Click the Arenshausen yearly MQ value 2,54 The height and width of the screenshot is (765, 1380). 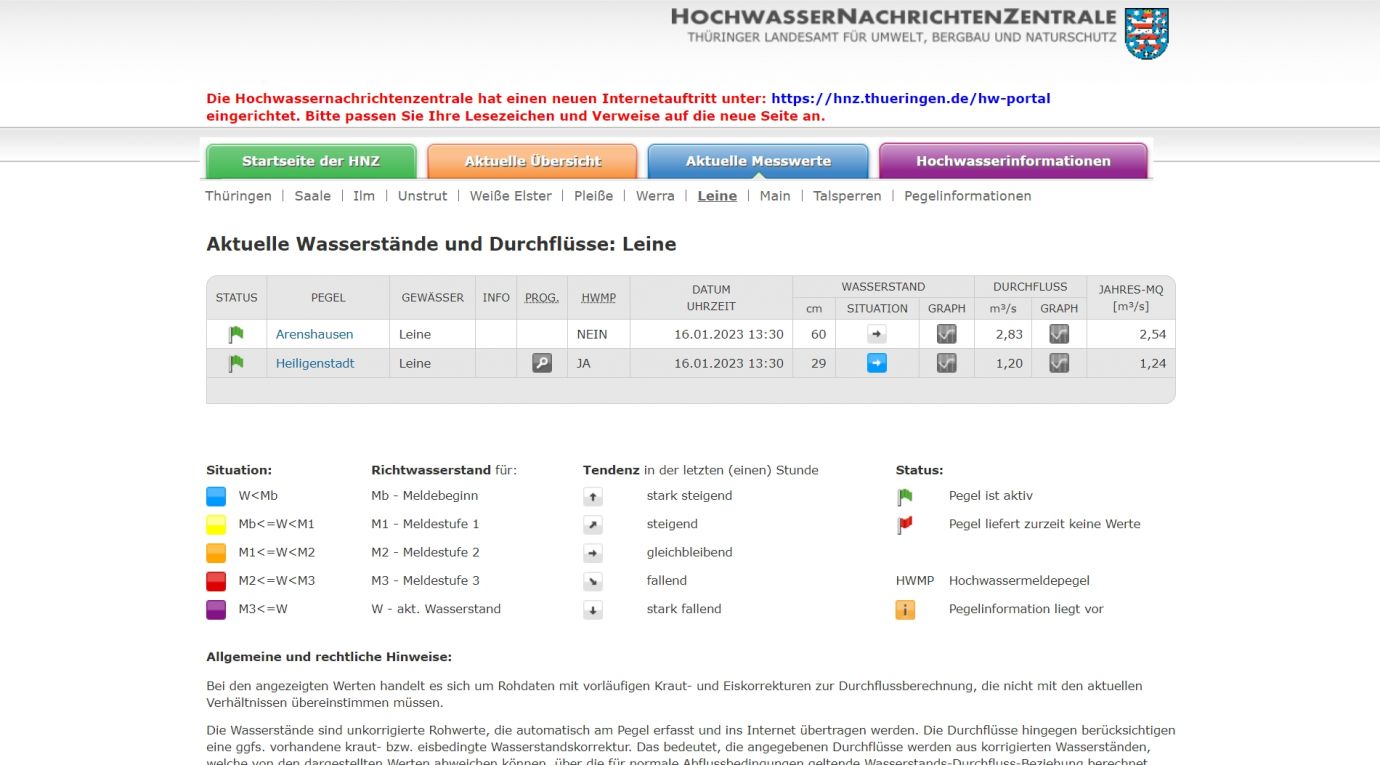pos(1152,334)
